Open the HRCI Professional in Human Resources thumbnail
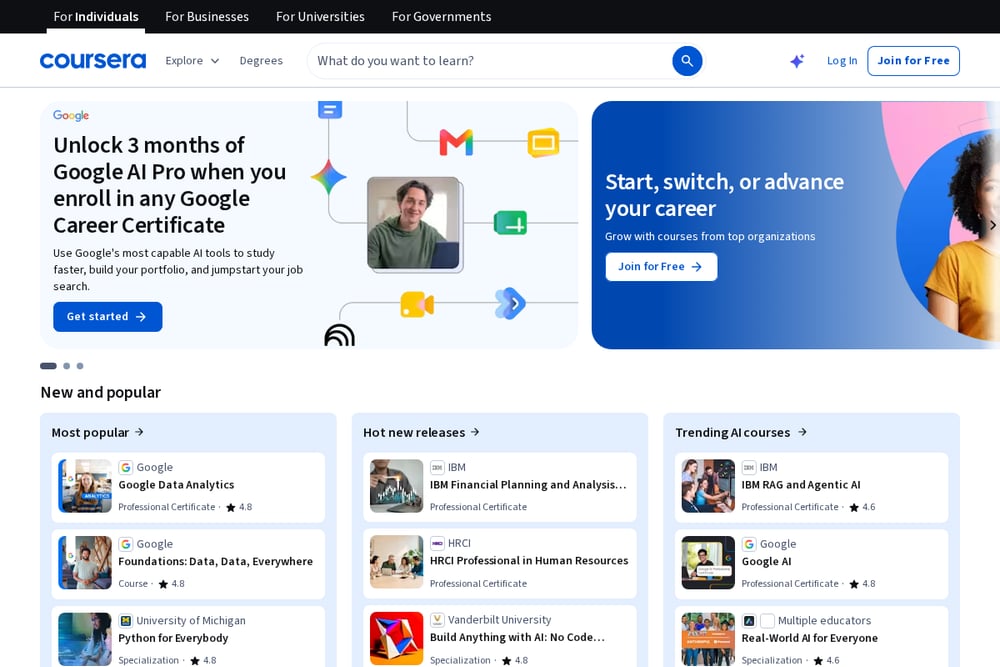Image resolution: width=1000 pixels, height=667 pixels. pos(396,562)
